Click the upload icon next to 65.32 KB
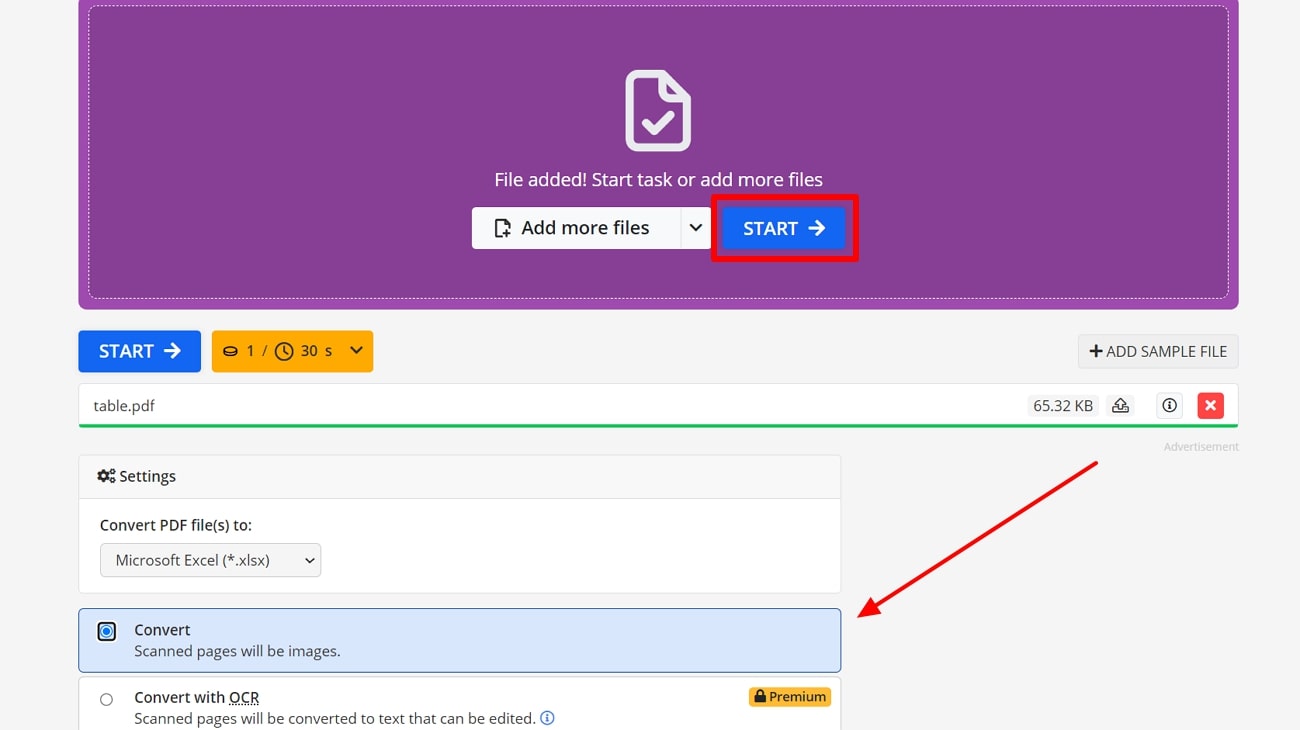Screen dimensions: 1300x730 [1120, 405]
